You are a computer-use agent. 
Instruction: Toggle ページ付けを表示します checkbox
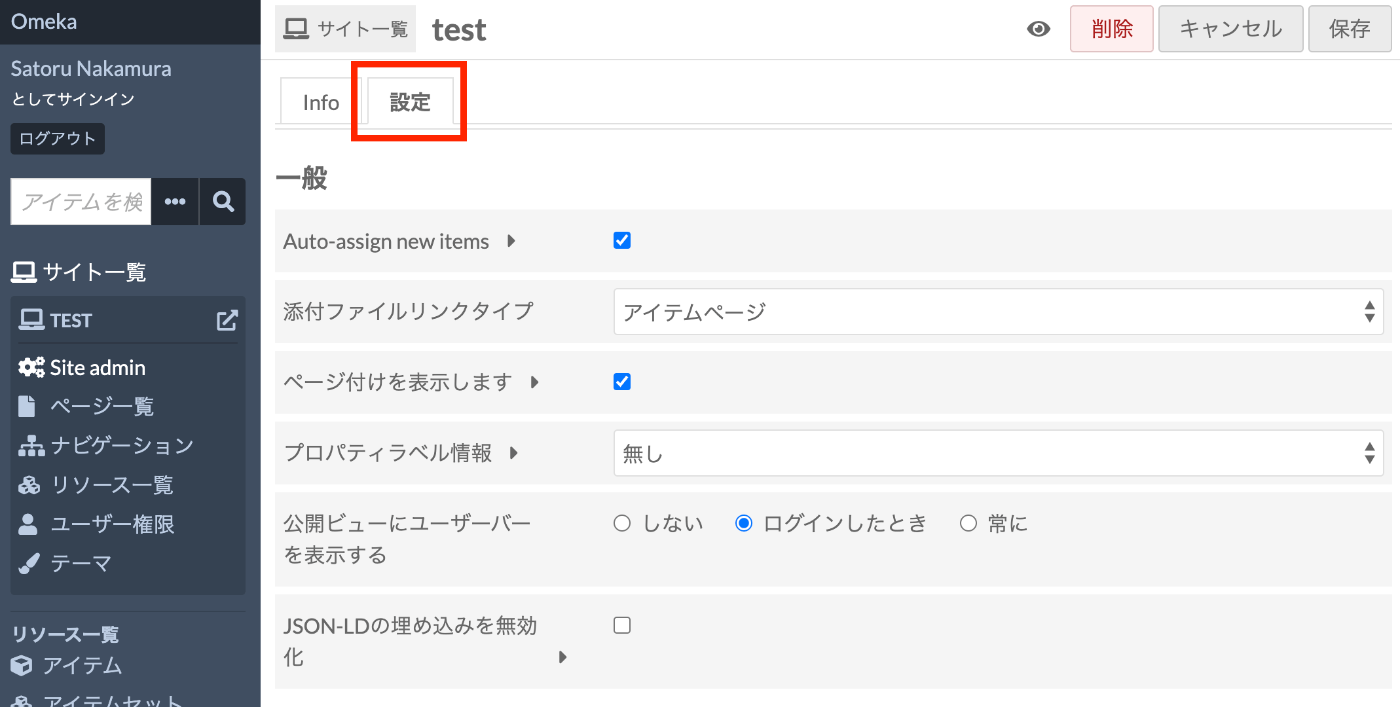coord(622,381)
